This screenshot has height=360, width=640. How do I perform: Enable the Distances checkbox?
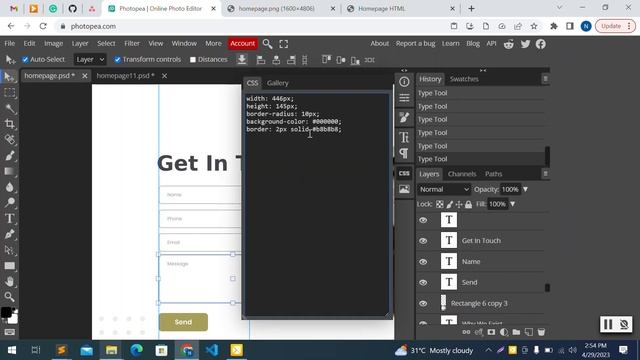193,60
